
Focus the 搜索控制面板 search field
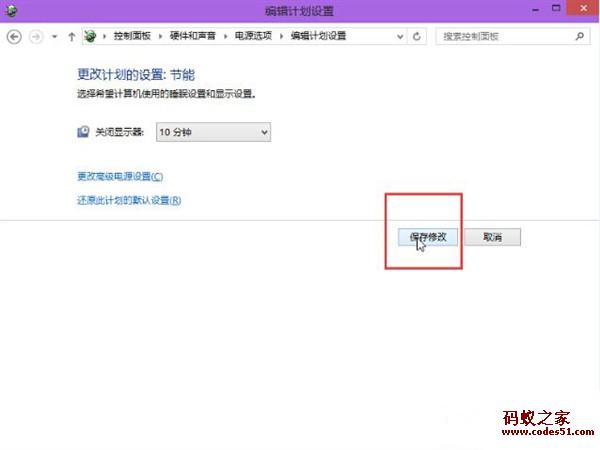tap(500, 36)
